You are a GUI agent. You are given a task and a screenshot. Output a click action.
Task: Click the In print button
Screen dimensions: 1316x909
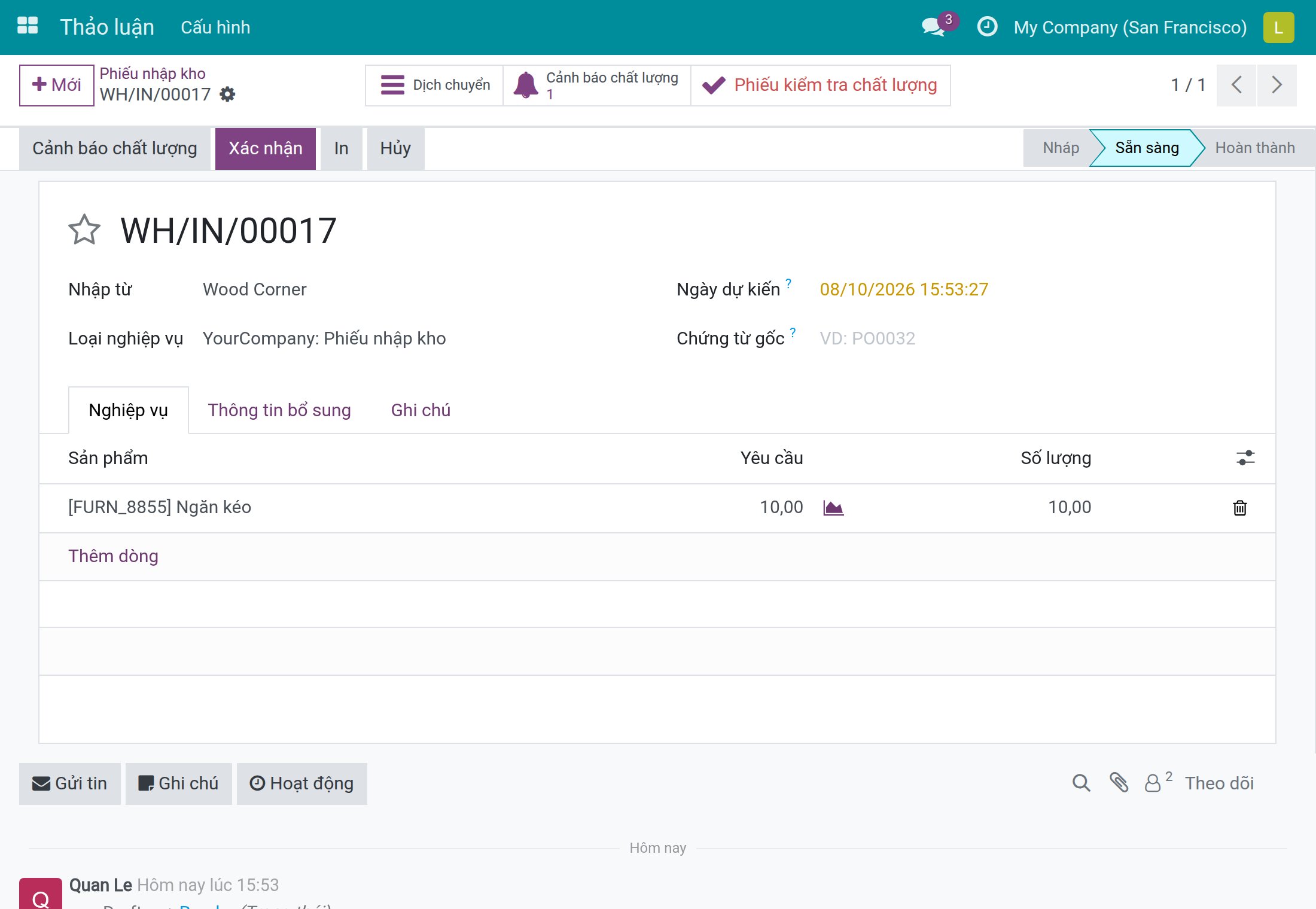(x=342, y=148)
